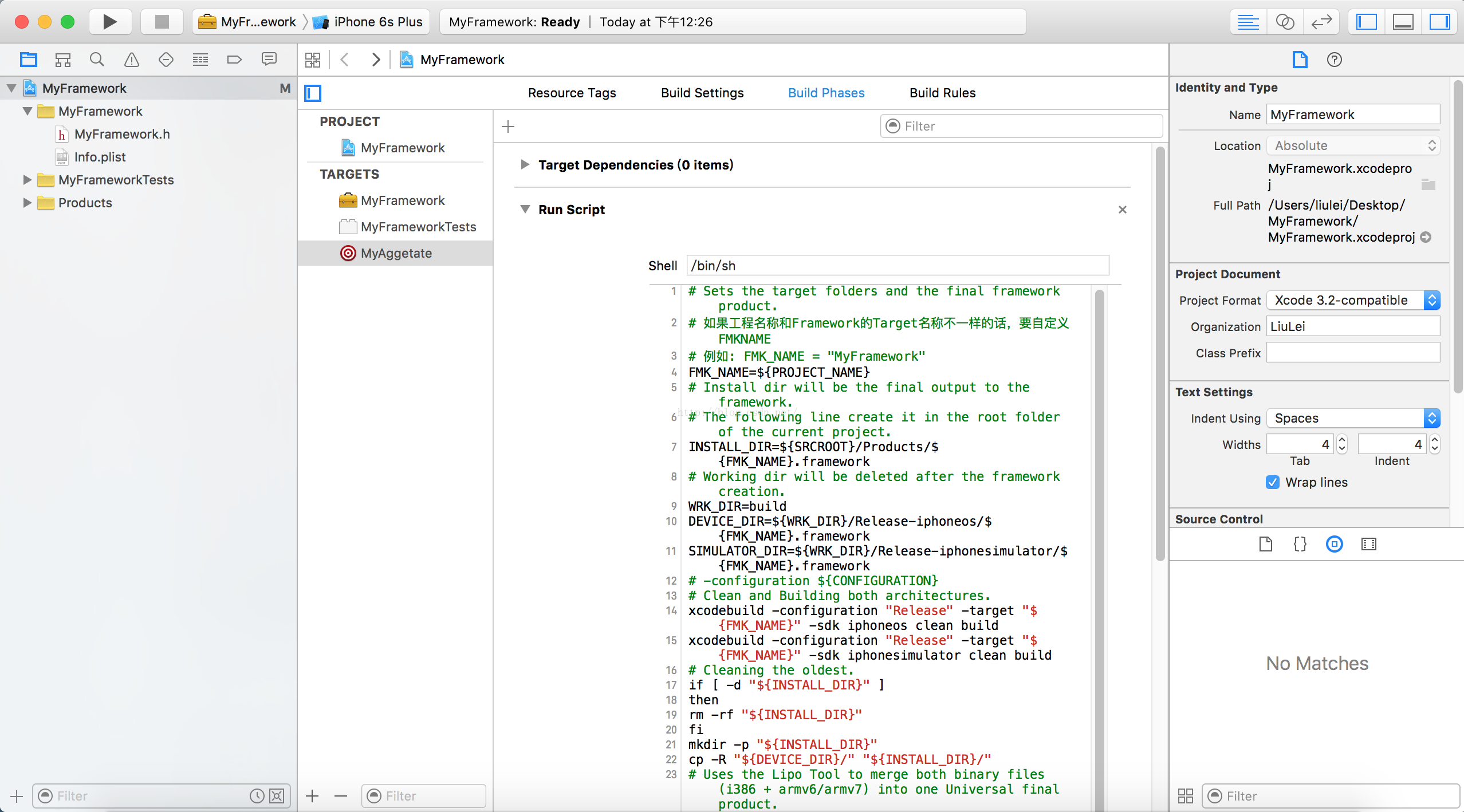Select the MyFramework project entry
Screen dimensions: 1464x812
pyautogui.click(x=395, y=148)
